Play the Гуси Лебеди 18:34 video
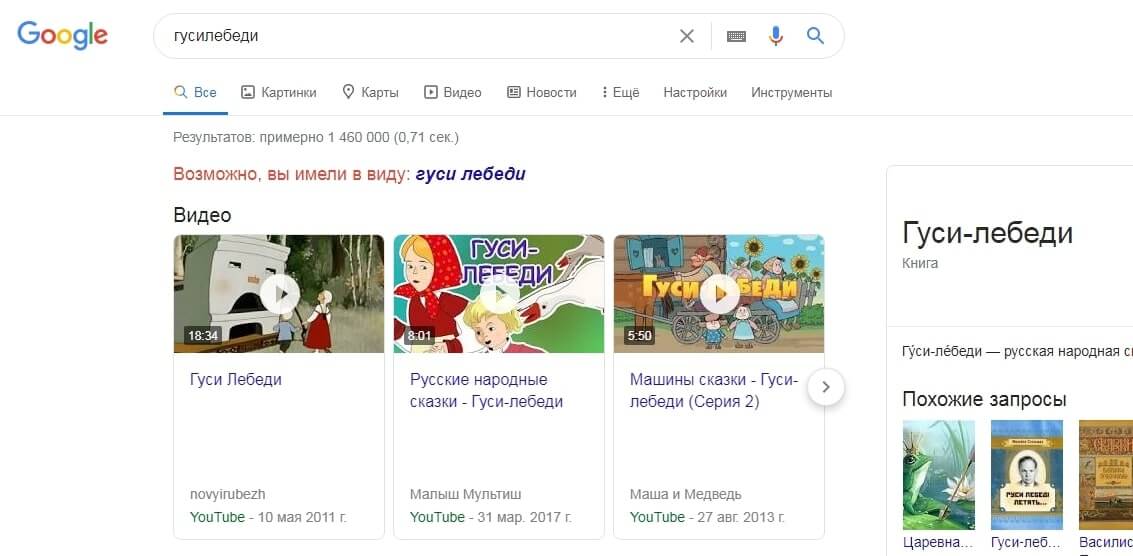 [x=279, y=294]
